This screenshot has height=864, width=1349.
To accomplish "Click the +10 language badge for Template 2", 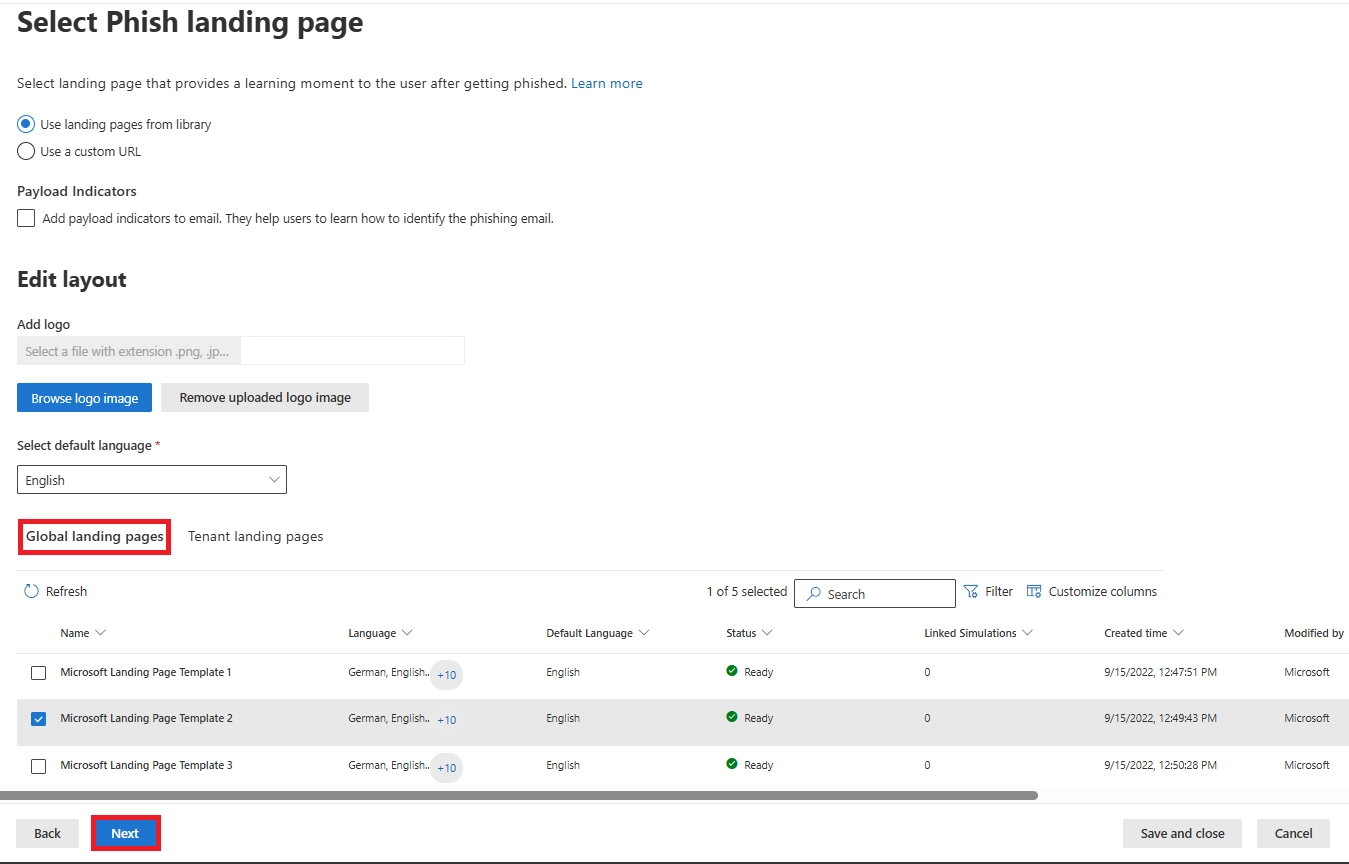I will (x=446, y=721).
